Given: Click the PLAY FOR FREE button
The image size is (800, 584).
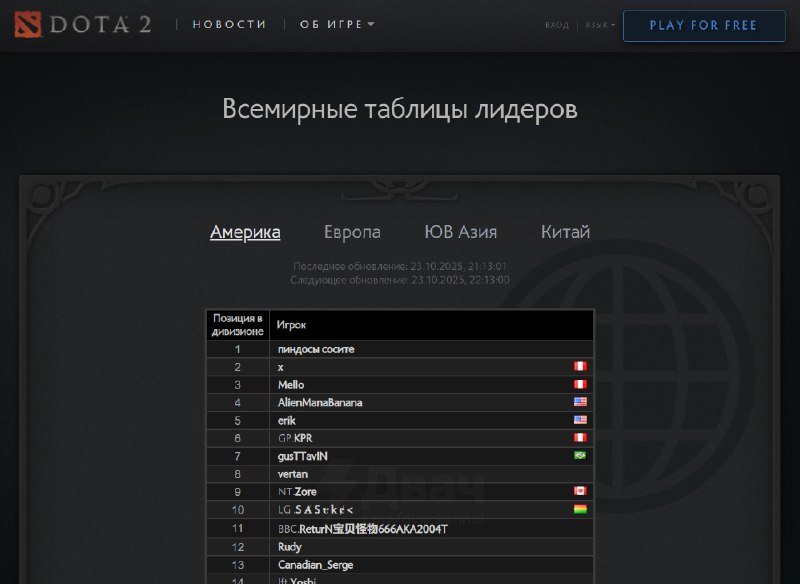Looking at the screenshot, I should pyautogui.click(x=704, y=26).
